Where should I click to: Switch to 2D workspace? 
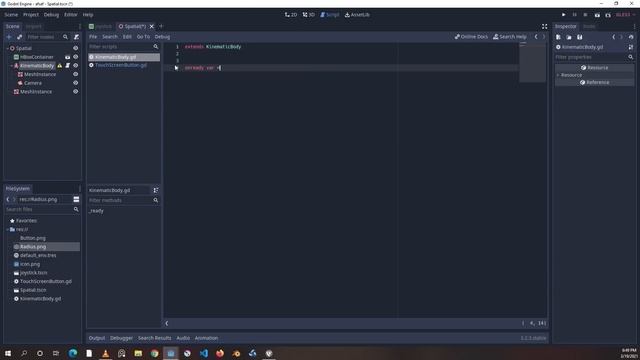[291, 15]
